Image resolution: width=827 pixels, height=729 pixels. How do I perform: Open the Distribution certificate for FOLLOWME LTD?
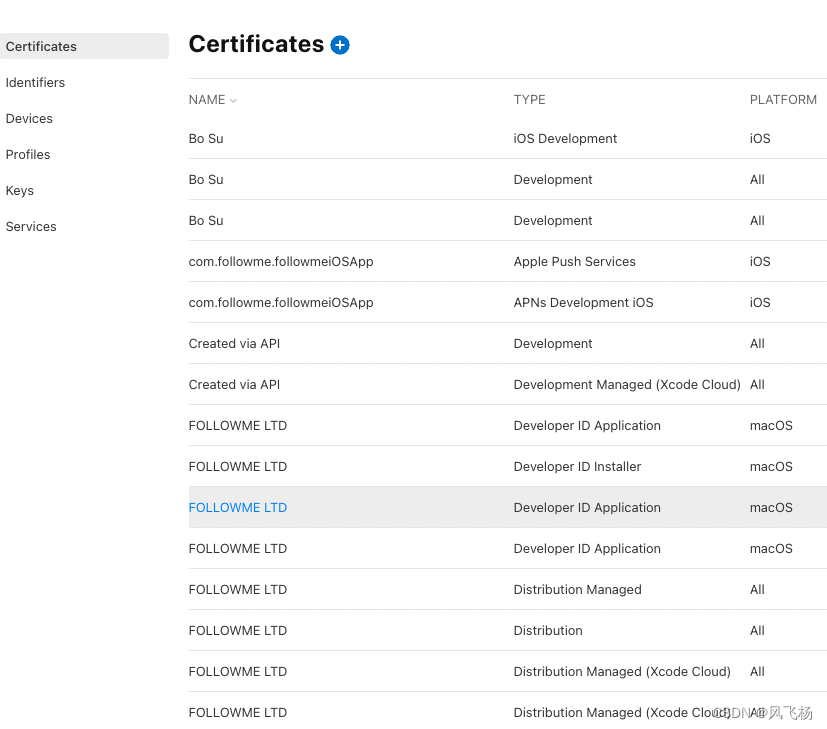click(237, 630)
